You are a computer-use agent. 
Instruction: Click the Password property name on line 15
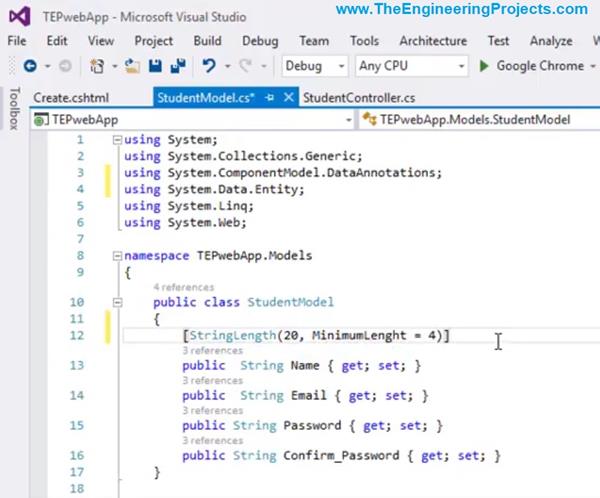(312, 426)
